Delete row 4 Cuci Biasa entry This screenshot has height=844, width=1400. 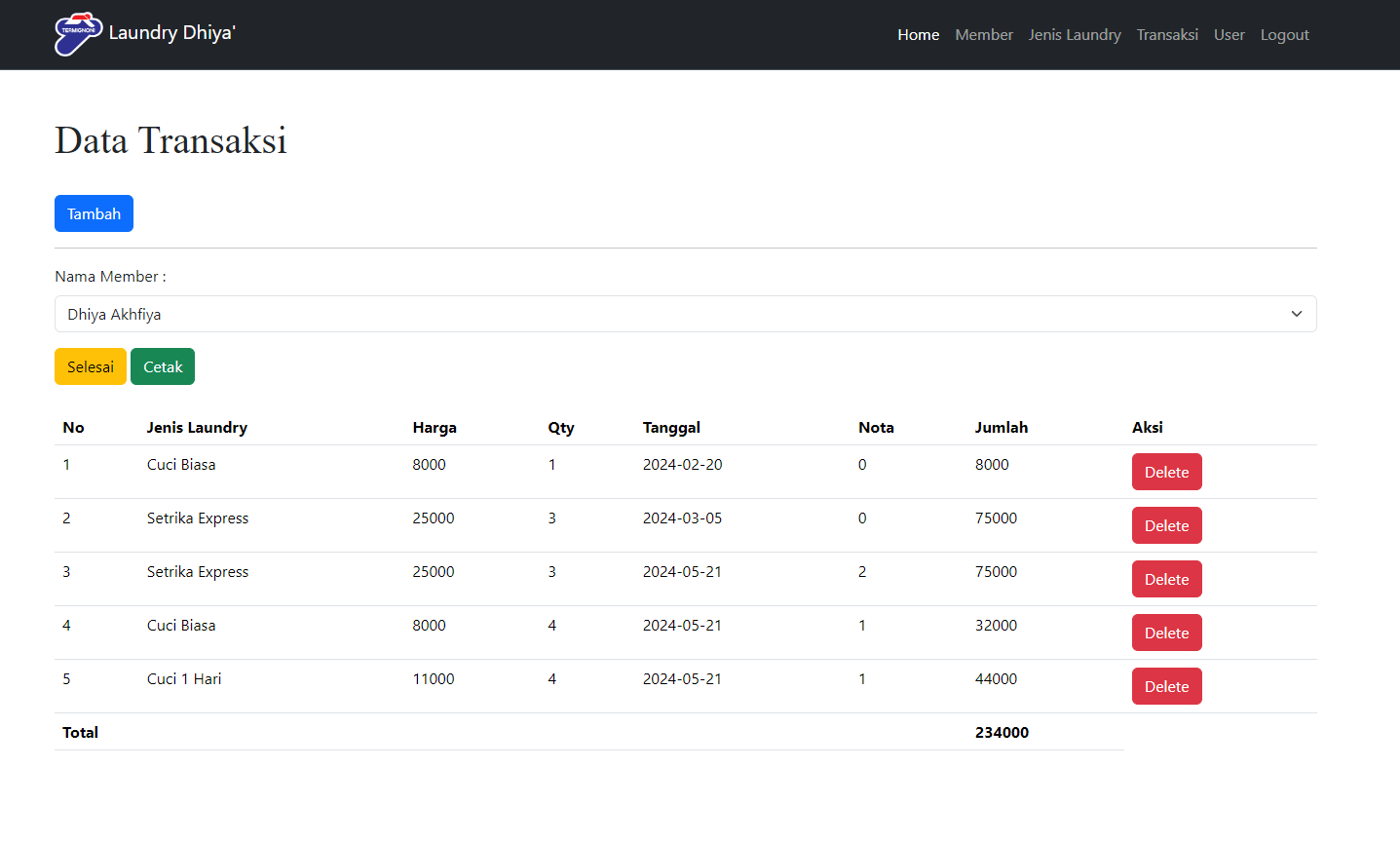[1166, 633]
